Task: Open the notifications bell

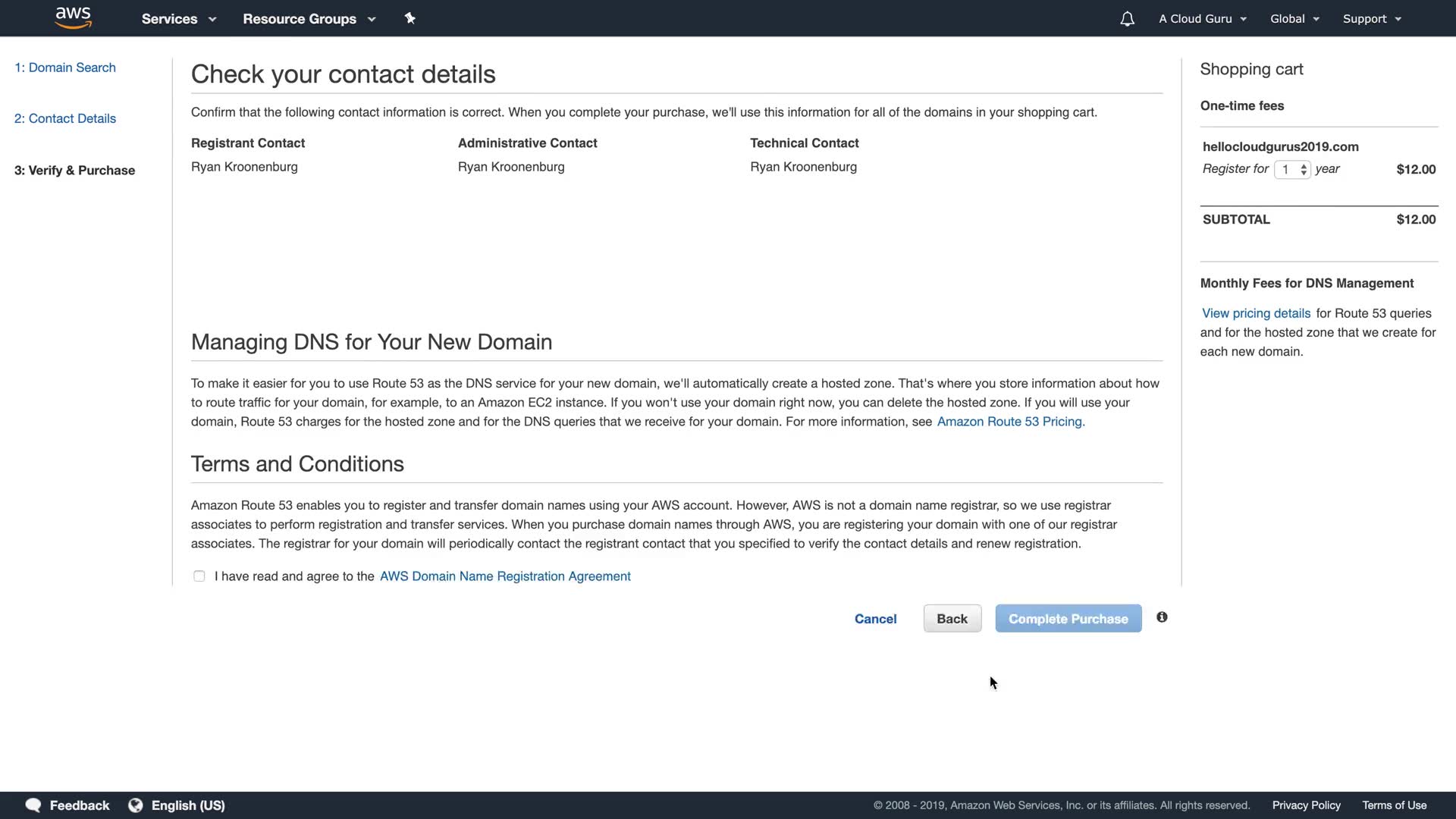Action: [x=1127, y=19]
